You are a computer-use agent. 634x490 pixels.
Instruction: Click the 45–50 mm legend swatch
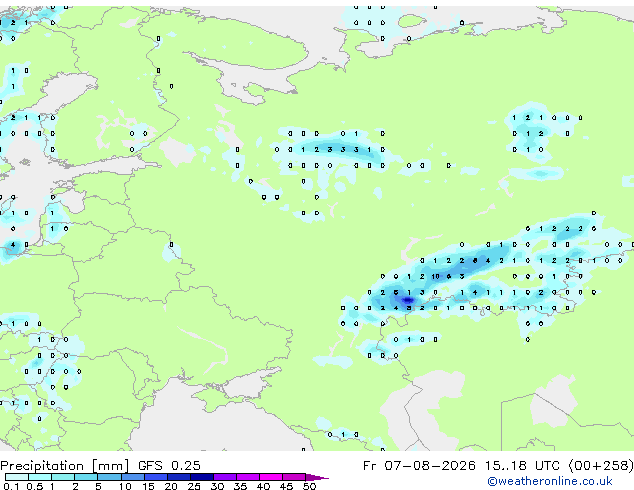click(x=294, y=477)
